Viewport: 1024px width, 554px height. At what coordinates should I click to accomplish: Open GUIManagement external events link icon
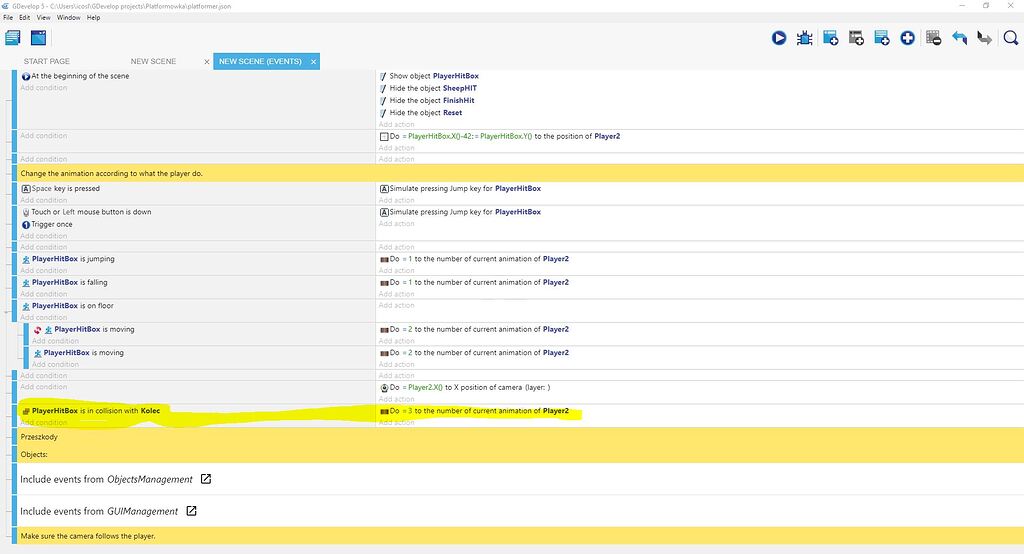point(192,511)
